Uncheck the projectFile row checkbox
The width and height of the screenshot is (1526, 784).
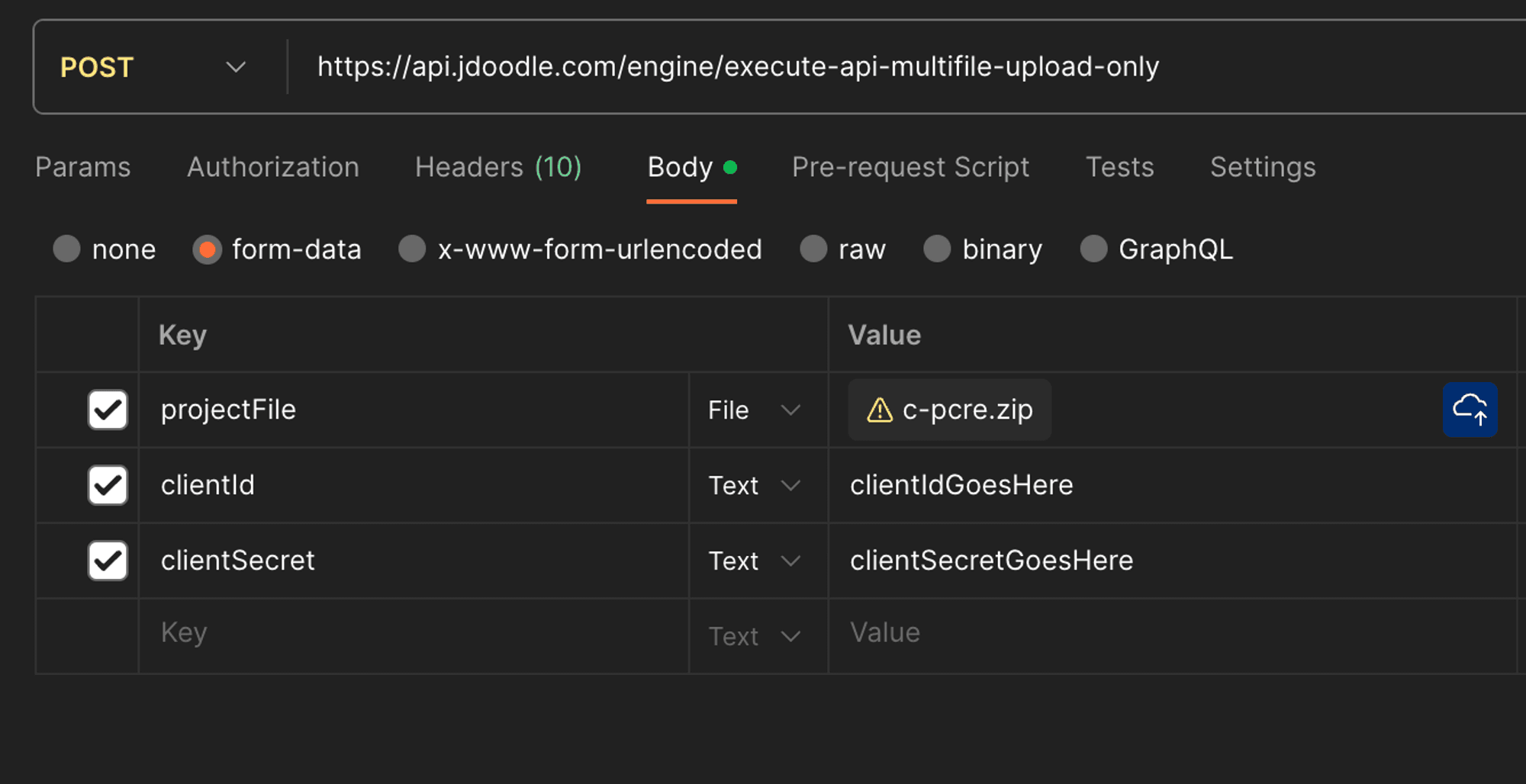[x=108, y=410]
